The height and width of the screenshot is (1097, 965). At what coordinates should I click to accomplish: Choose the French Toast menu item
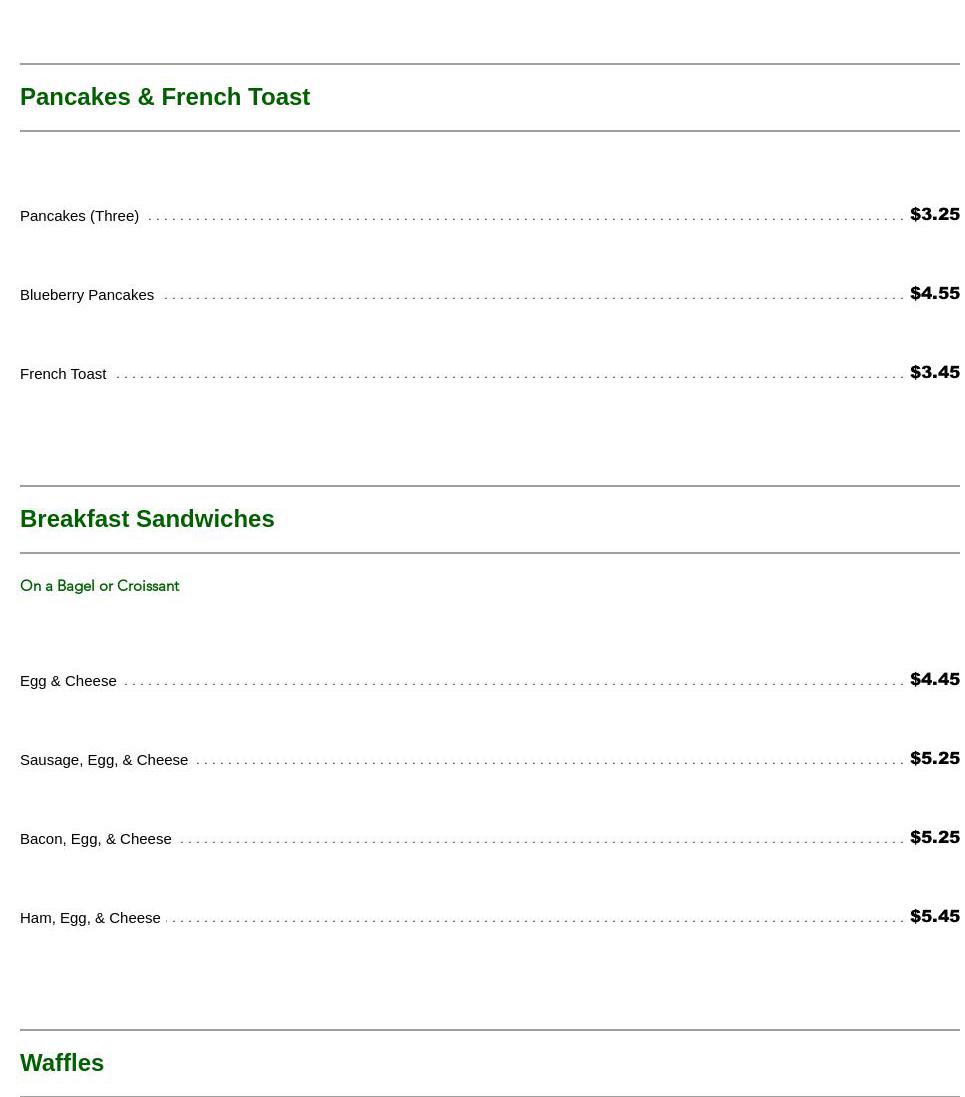pos(63,374)
